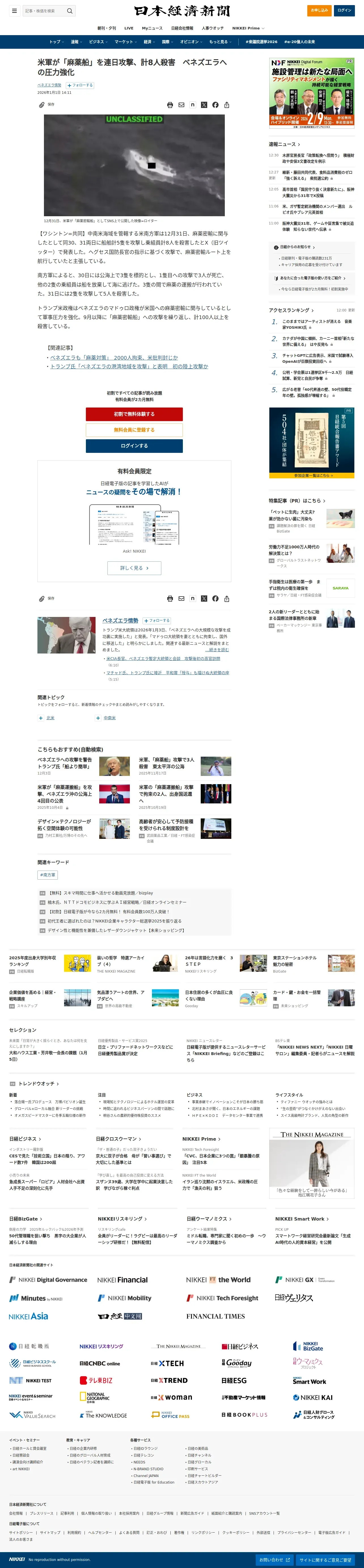The width and height of the screenshot is (364, 1568).
Task: Click the …続きを読む link
Action: [x=217, y=650]
